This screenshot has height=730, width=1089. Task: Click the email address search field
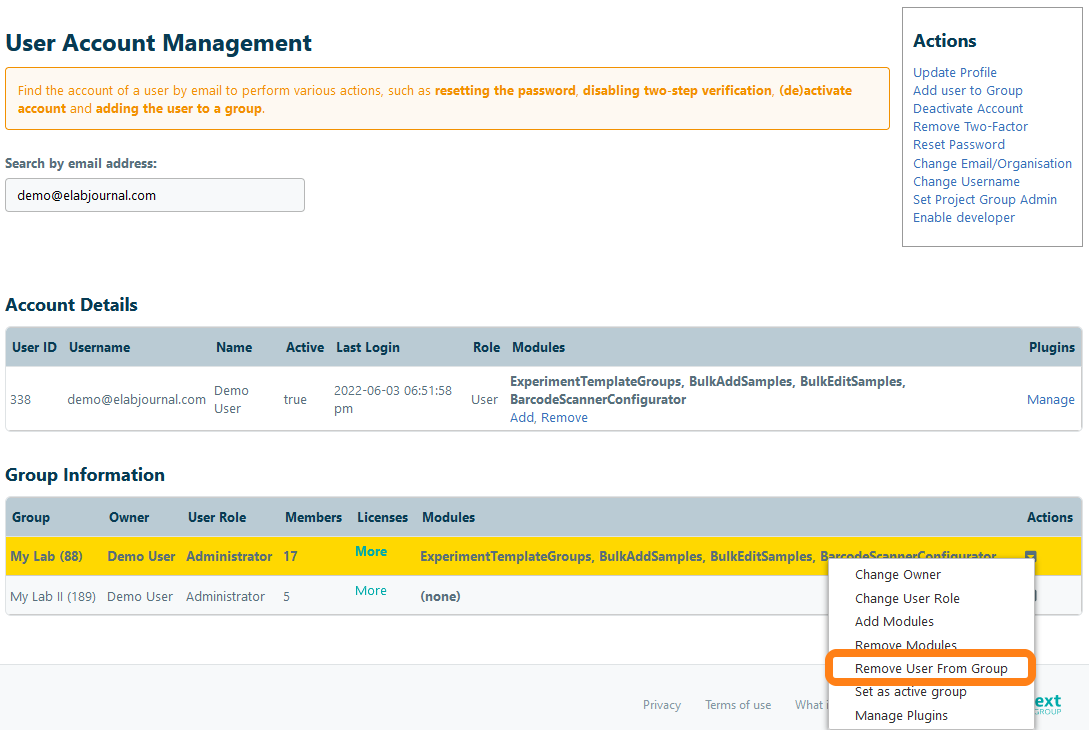155,195
